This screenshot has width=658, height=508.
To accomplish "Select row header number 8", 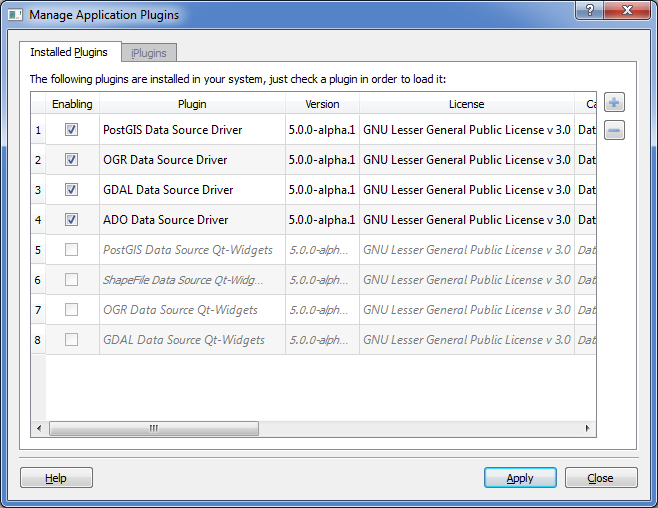I will 38,339.
